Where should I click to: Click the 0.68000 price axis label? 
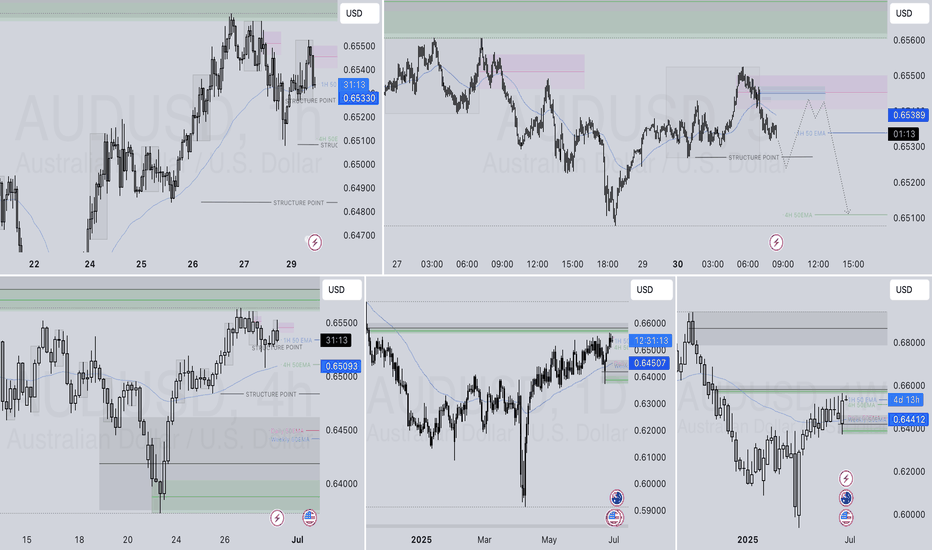(x=909, y=342)
